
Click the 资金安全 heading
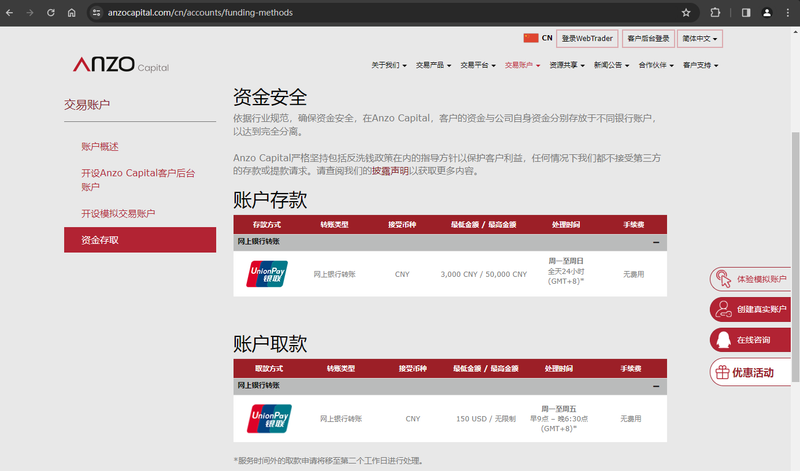pyautogui.click(x=270, y=97)
